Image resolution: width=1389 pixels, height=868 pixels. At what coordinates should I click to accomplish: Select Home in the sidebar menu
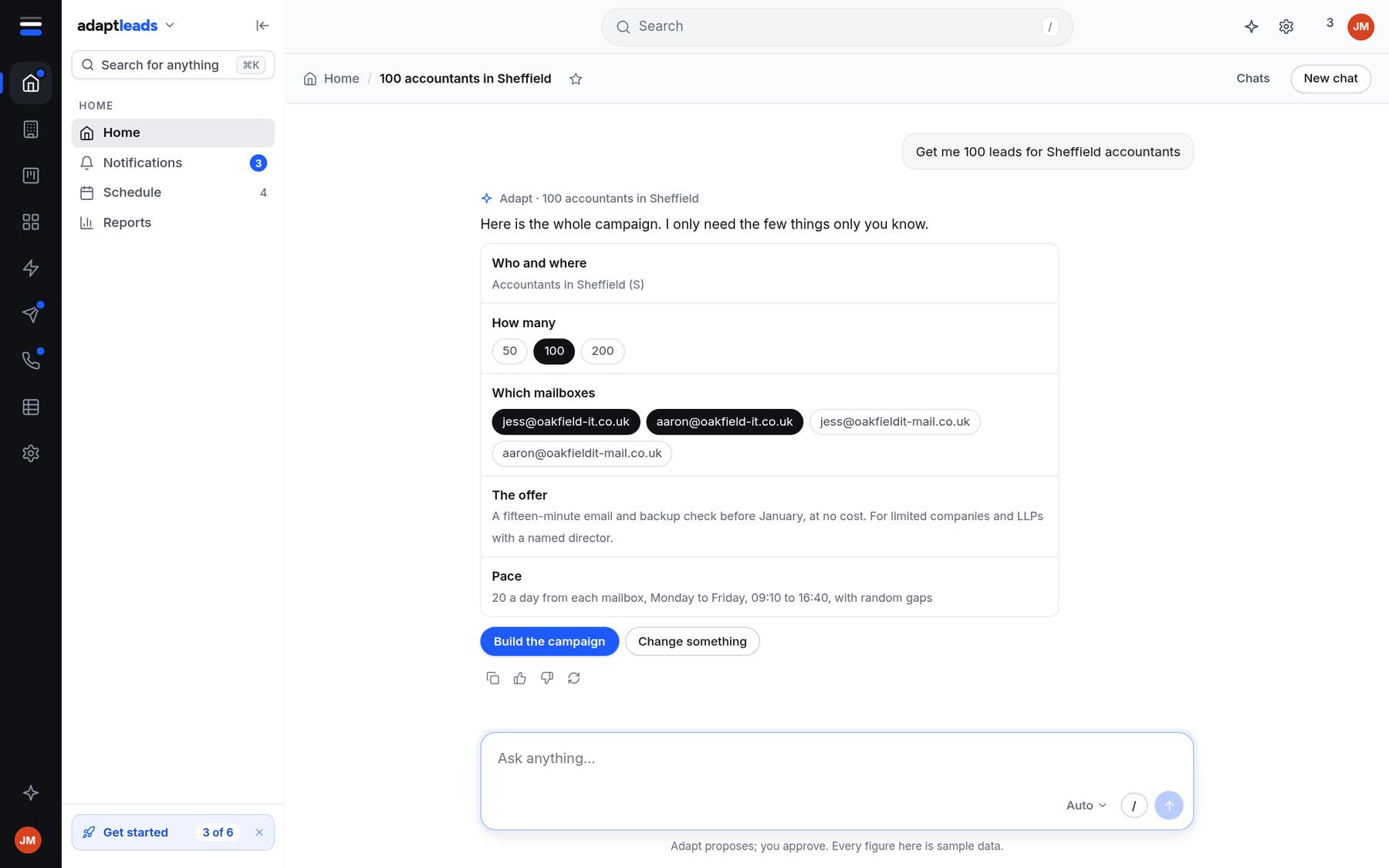coord(173,133)
